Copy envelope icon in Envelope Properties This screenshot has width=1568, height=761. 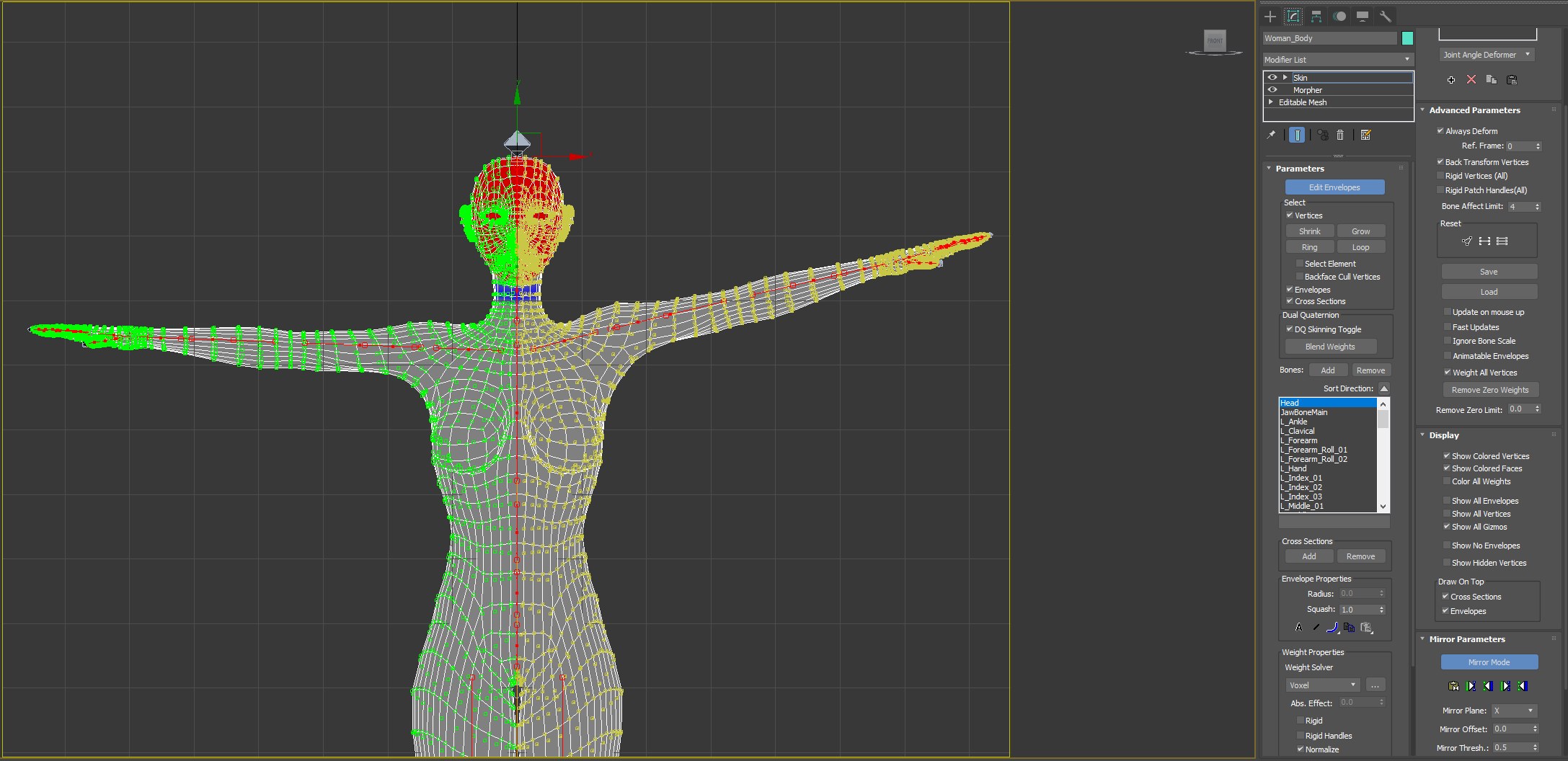click(1349, 628)
